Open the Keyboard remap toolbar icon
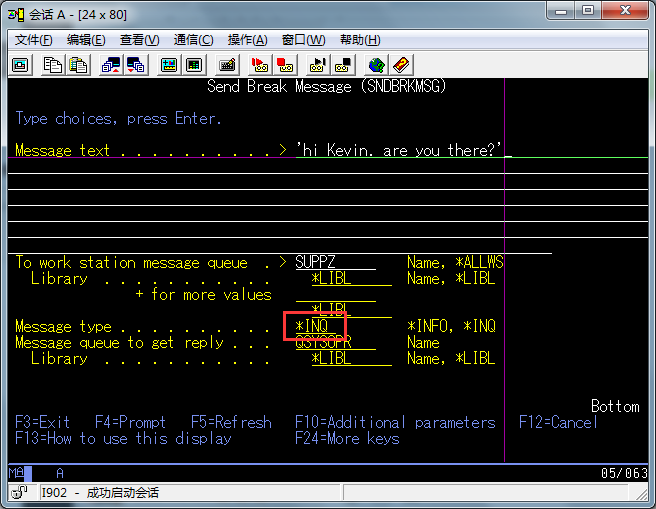 click(228, 65)
